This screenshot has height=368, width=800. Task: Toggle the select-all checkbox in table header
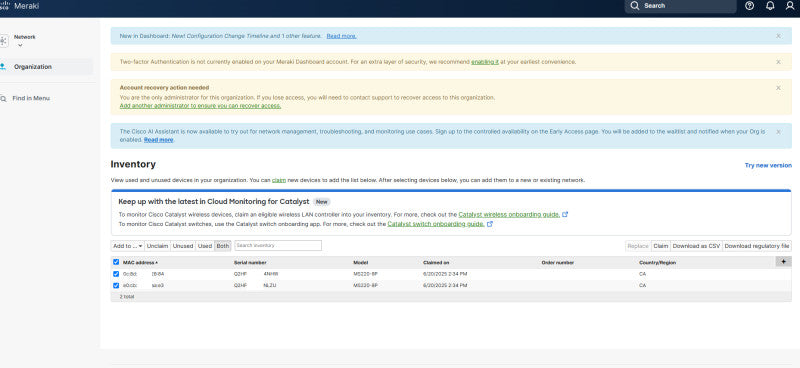[x=116, y=262]
